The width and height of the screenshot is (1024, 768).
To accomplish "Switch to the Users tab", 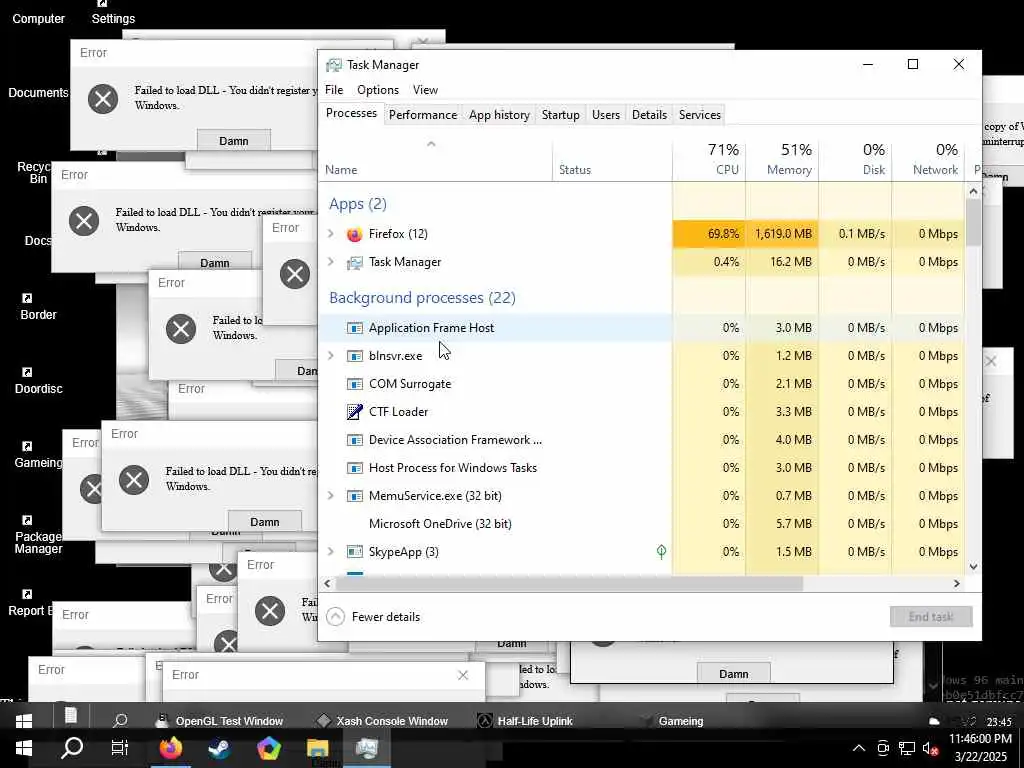I will pos(605,115).
